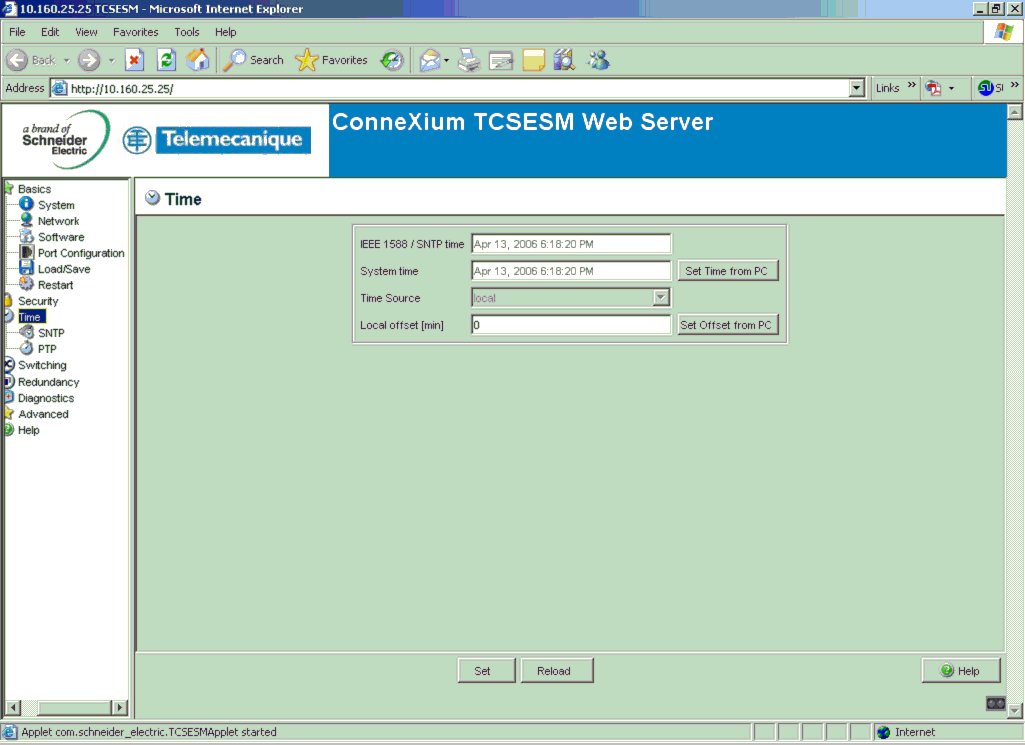Open the Network page in the tree

[58, 221]
